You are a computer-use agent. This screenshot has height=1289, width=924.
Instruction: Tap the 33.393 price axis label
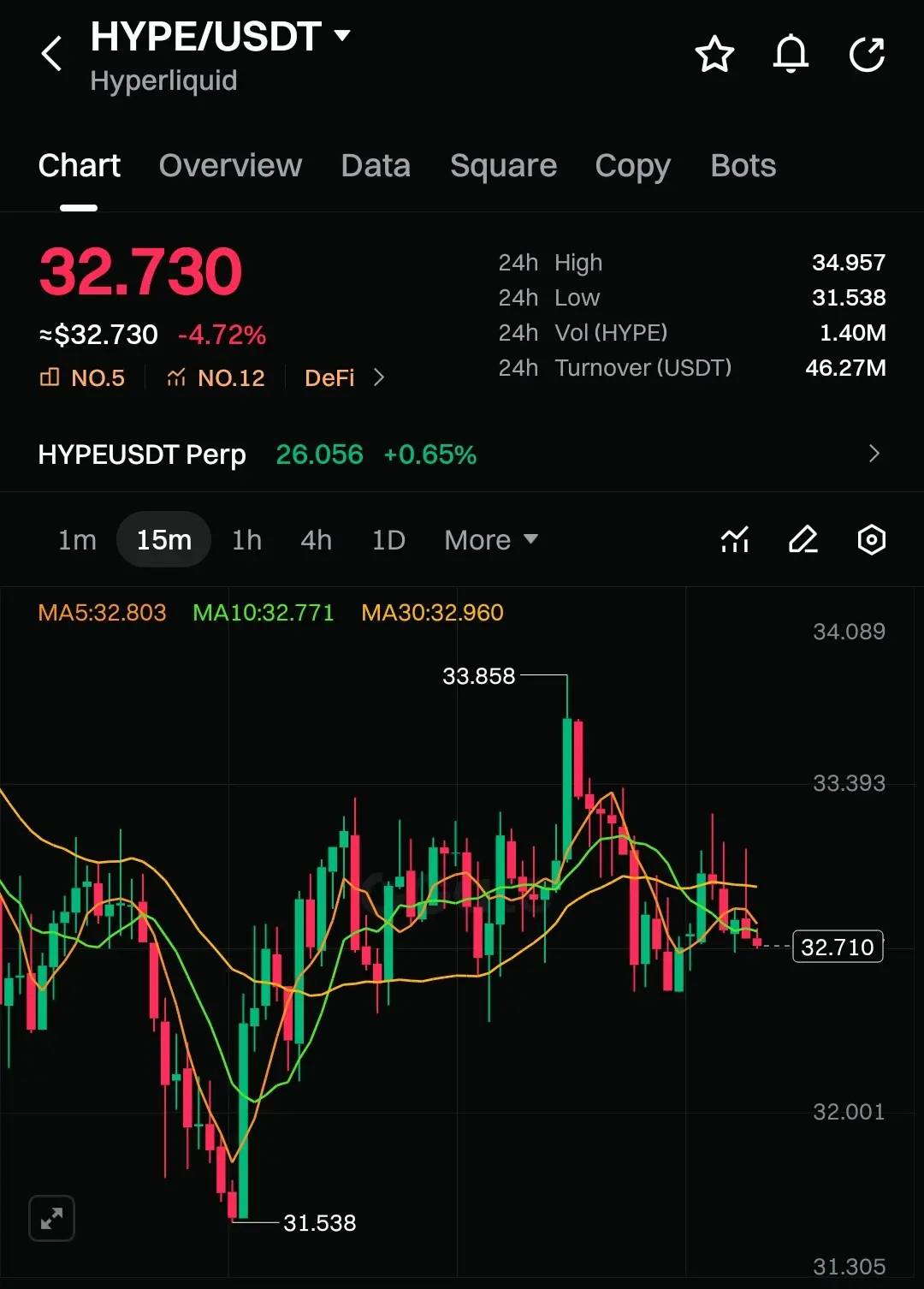coord(849,783)
